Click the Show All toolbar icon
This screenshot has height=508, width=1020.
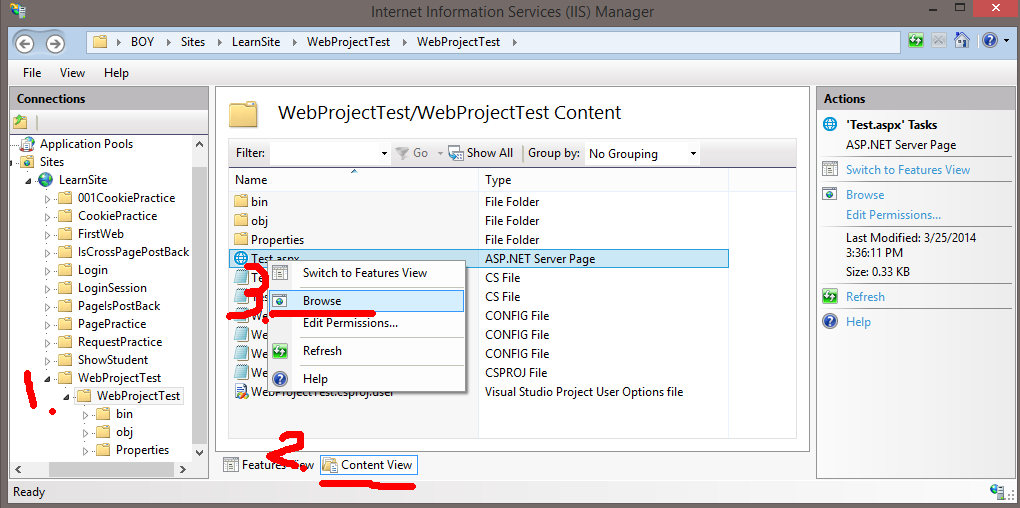click(456, 154)
